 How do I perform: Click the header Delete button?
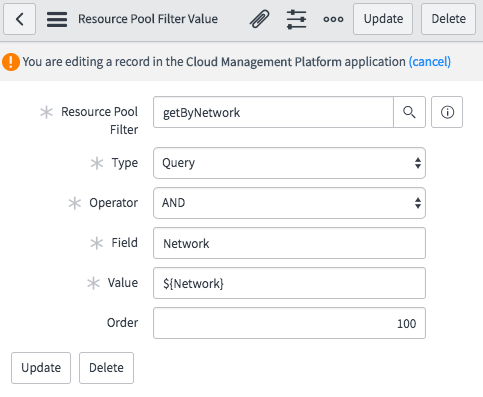coord(448,19)
